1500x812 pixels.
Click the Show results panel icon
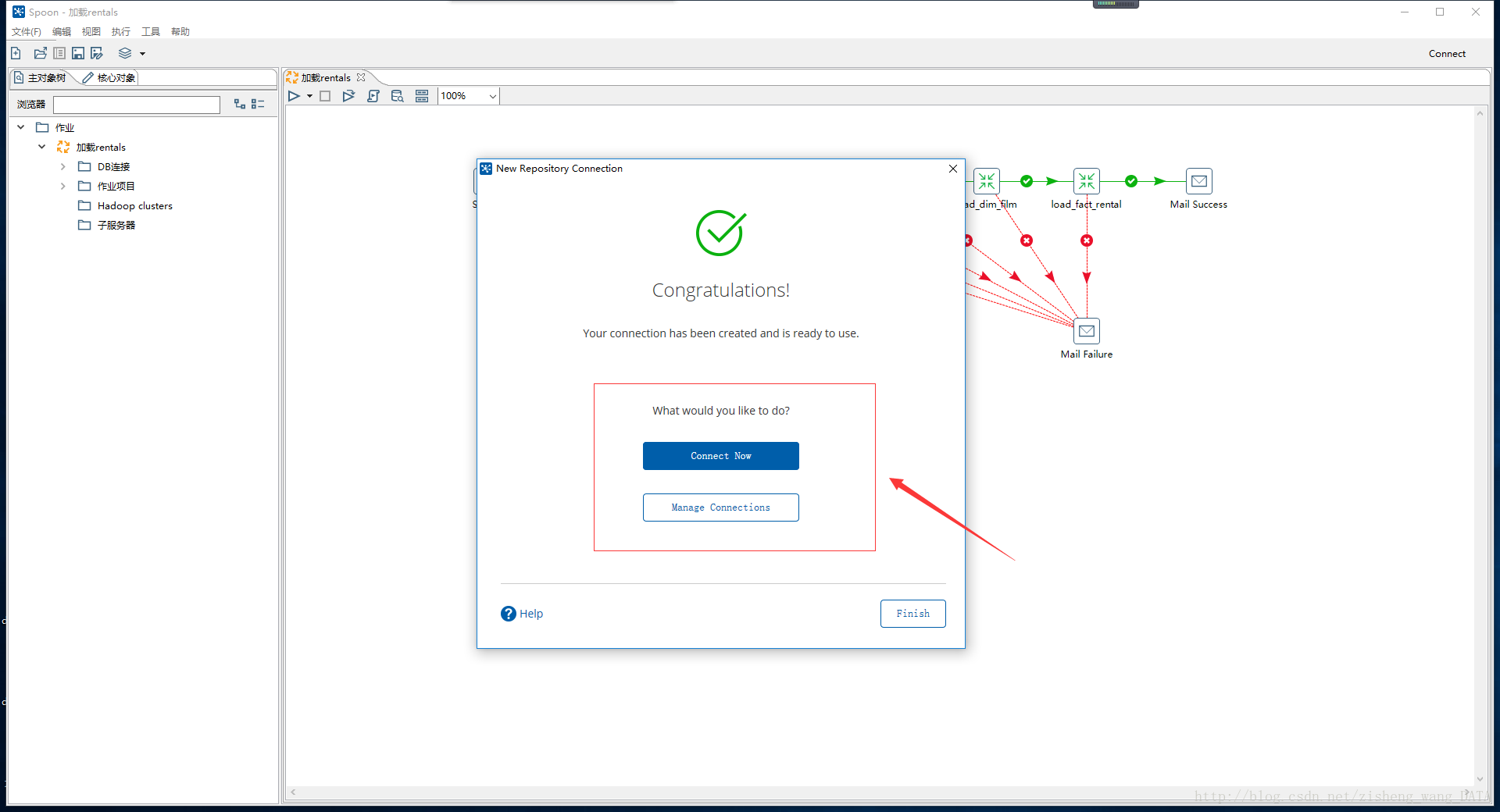click(x=422, y=96)
